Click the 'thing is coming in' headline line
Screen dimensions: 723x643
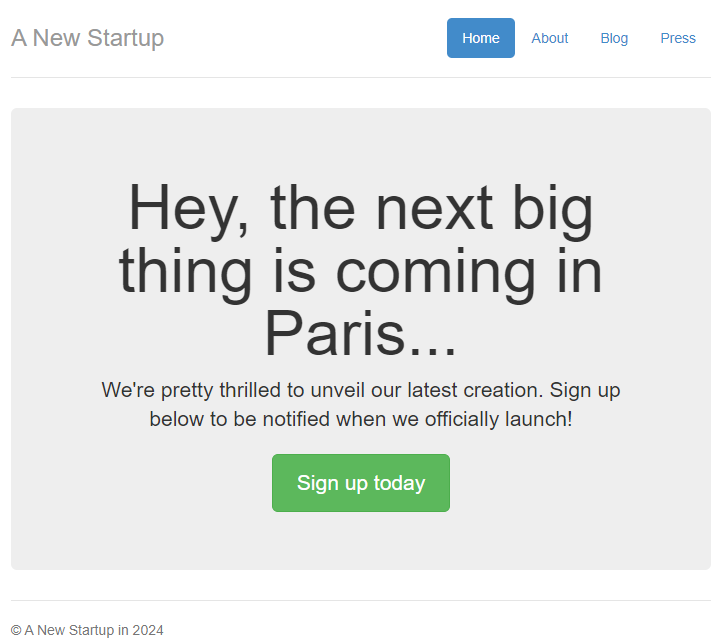(360, 271)
